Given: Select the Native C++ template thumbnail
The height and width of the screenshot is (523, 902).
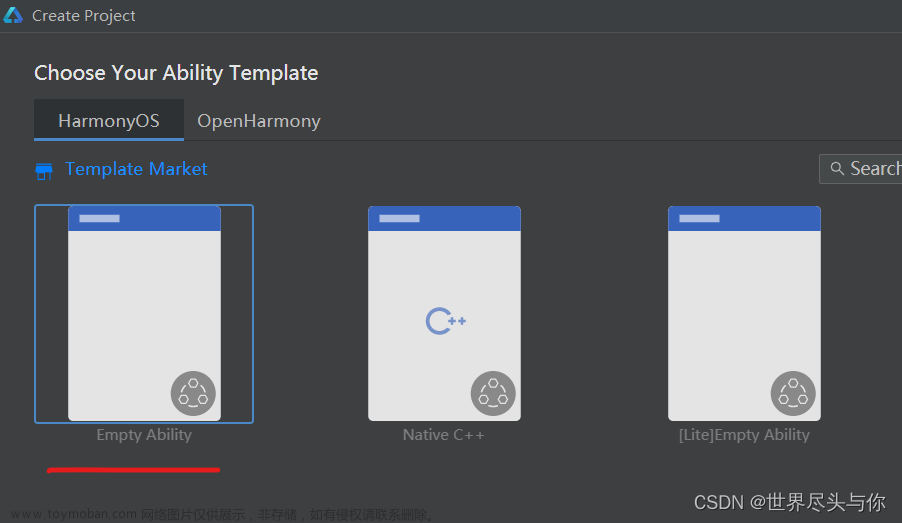Looking at the screenshot, I should pyautogui.click(x=444, y=314).
